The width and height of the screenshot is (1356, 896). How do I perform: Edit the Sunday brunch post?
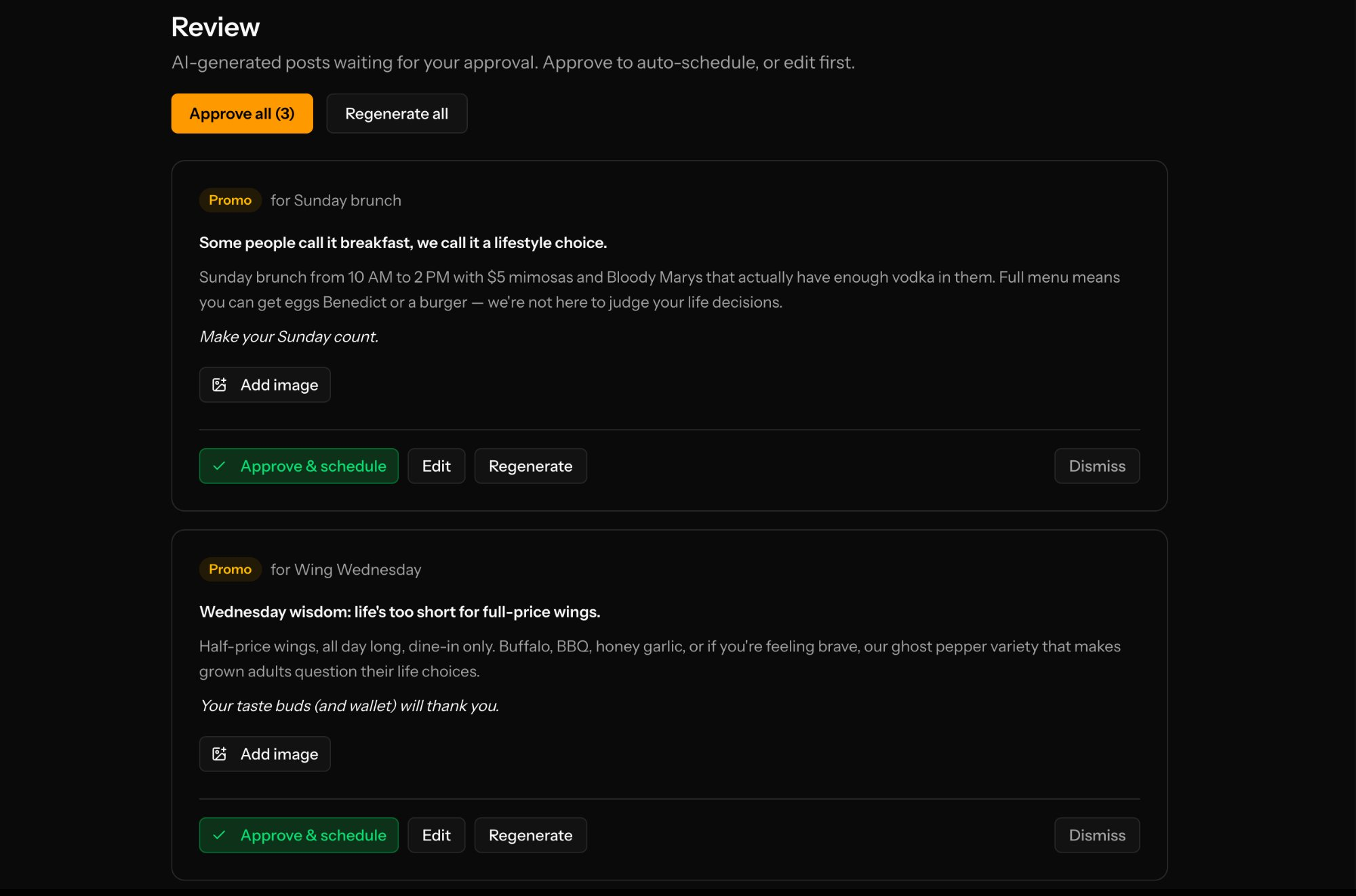point(436,466)
